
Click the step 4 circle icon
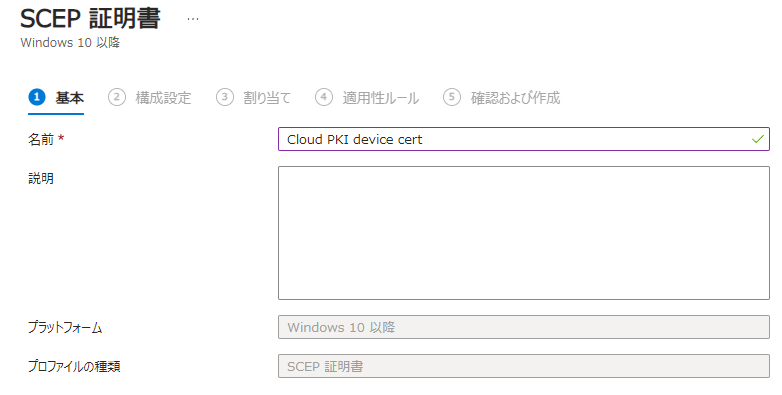pos(324,97)
